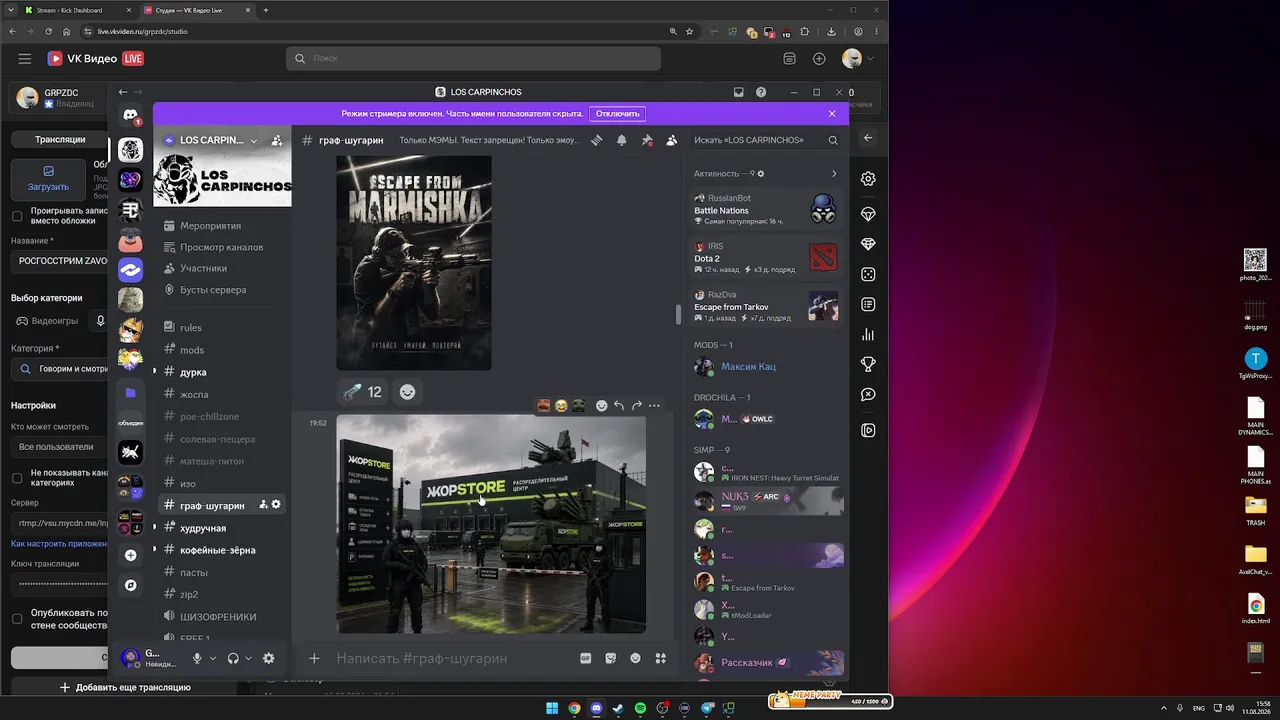The height and width of the screenshot is (720, 1280).
Task: Open headphone output options arrow
Action: (248, 658)
